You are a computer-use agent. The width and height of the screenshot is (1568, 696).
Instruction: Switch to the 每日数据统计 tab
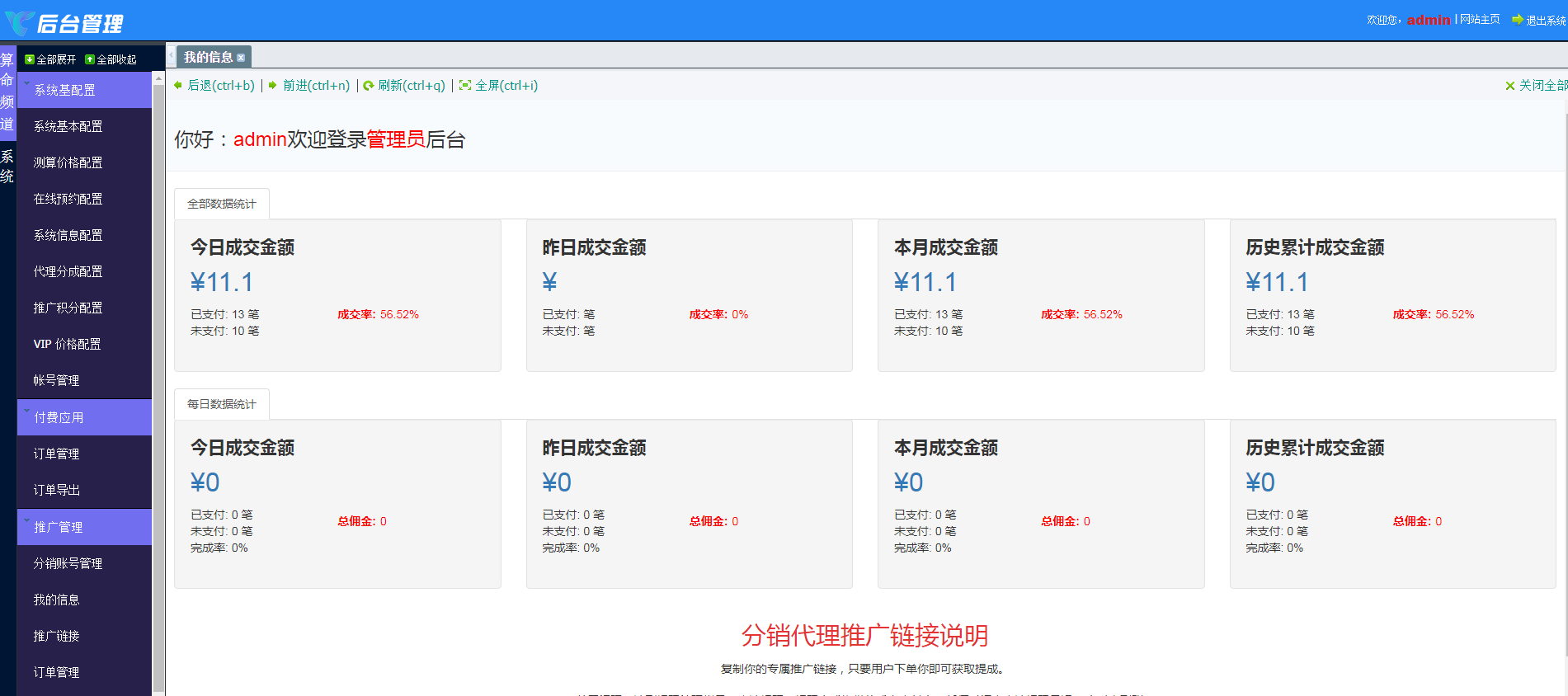pyautogui.click(x=221, y=404)
